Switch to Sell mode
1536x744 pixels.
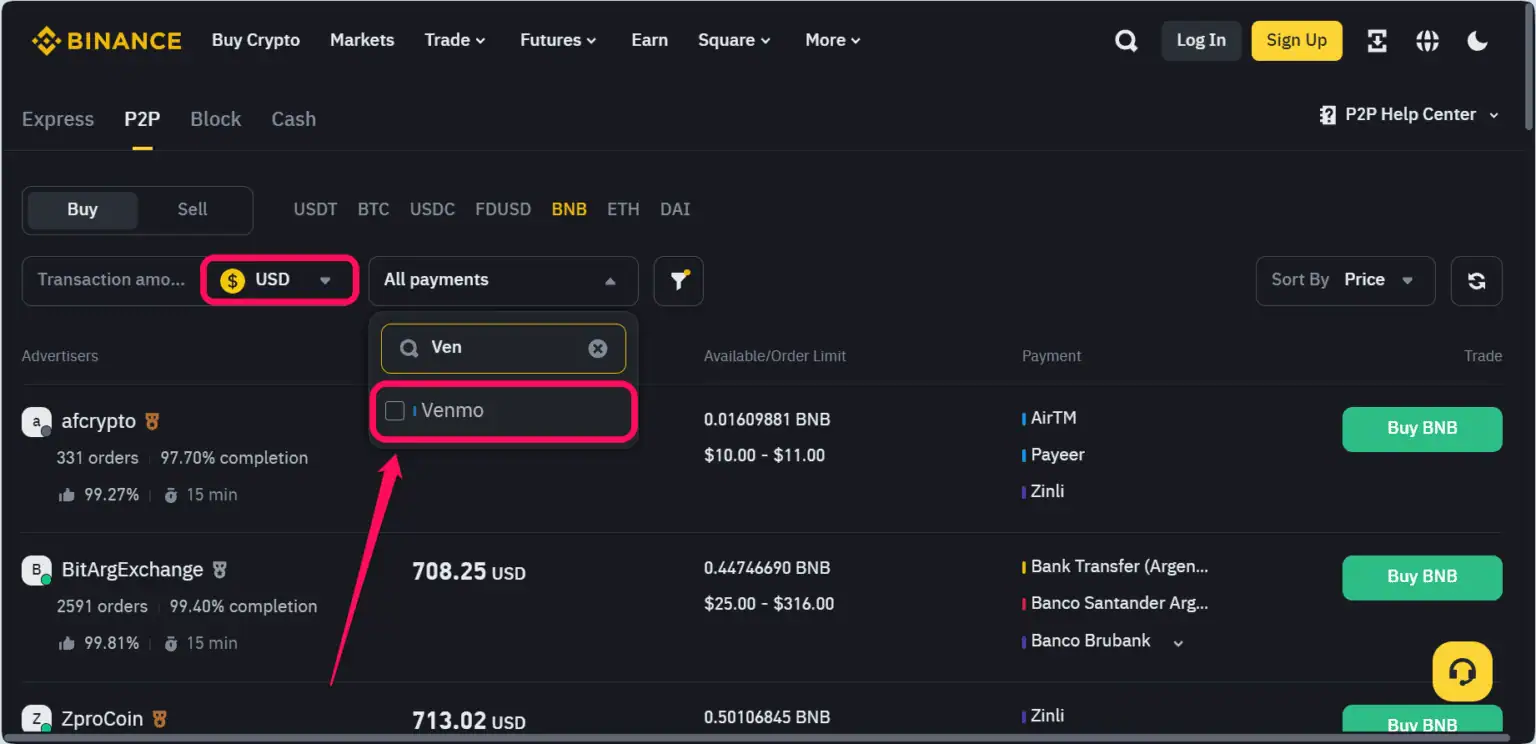(x=191, y=210)
